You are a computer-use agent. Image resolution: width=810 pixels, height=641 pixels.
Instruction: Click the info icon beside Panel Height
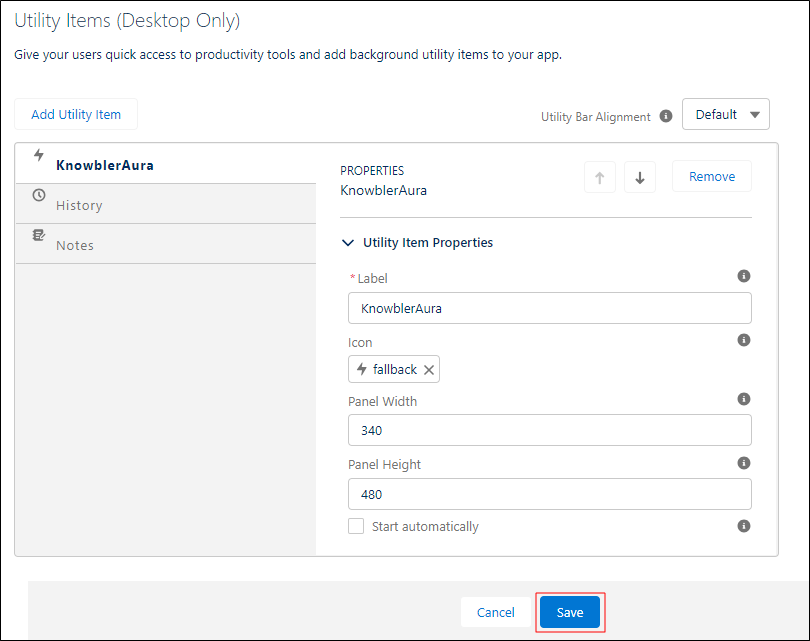coord(743,463)
